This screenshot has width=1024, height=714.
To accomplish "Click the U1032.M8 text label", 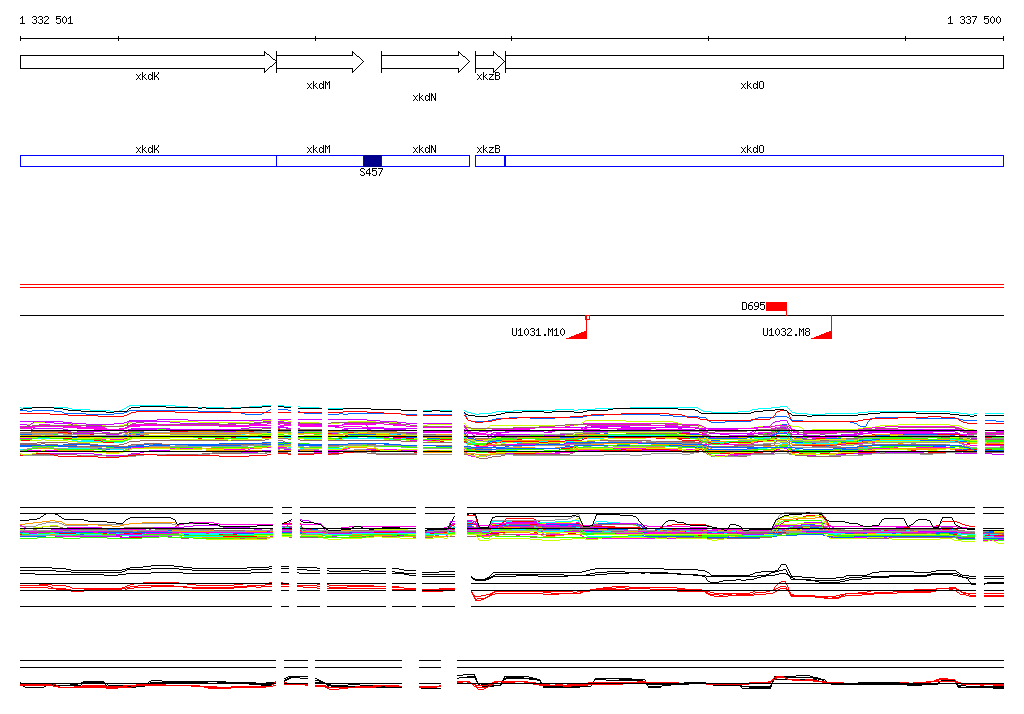I will [x=786, y=333].
